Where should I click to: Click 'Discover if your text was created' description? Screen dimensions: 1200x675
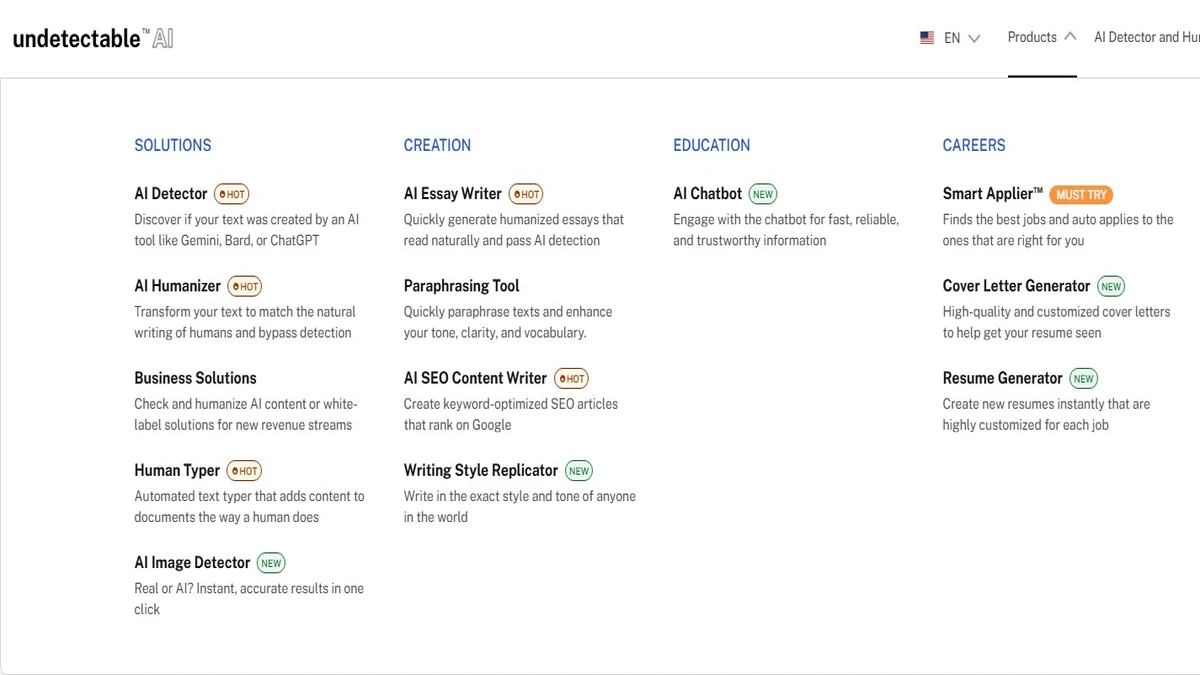[247, 230]
